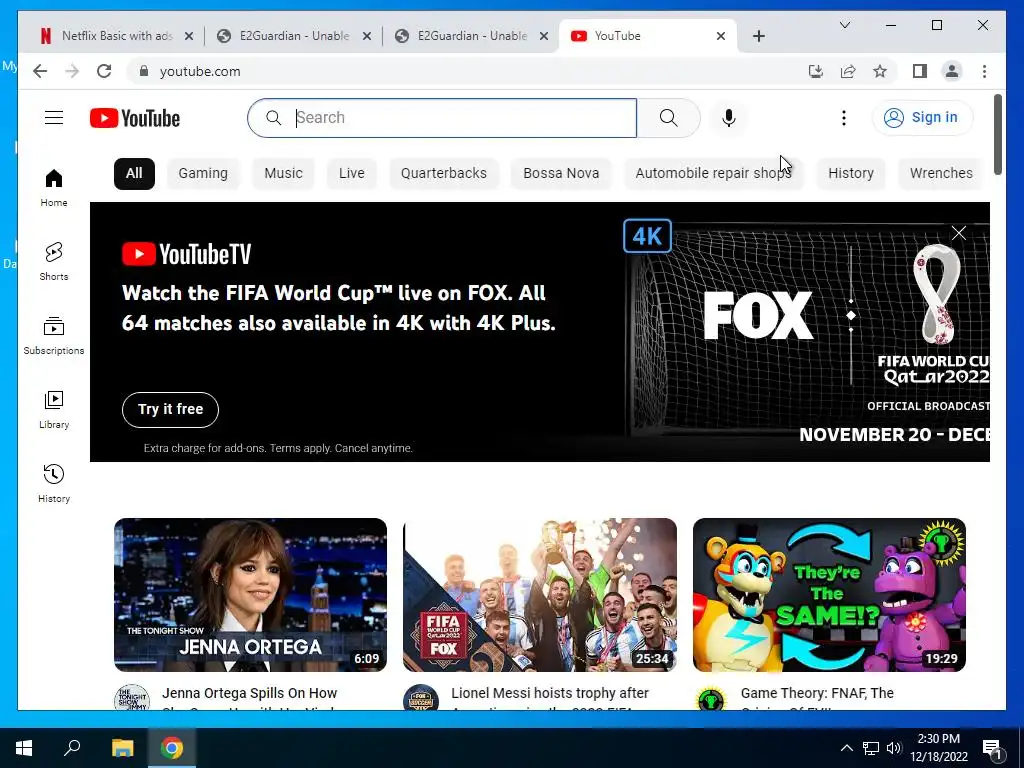This screenshot has width=1024, height=768.
Task: Click Game Theory channel avatar
Action: [711, 698]
